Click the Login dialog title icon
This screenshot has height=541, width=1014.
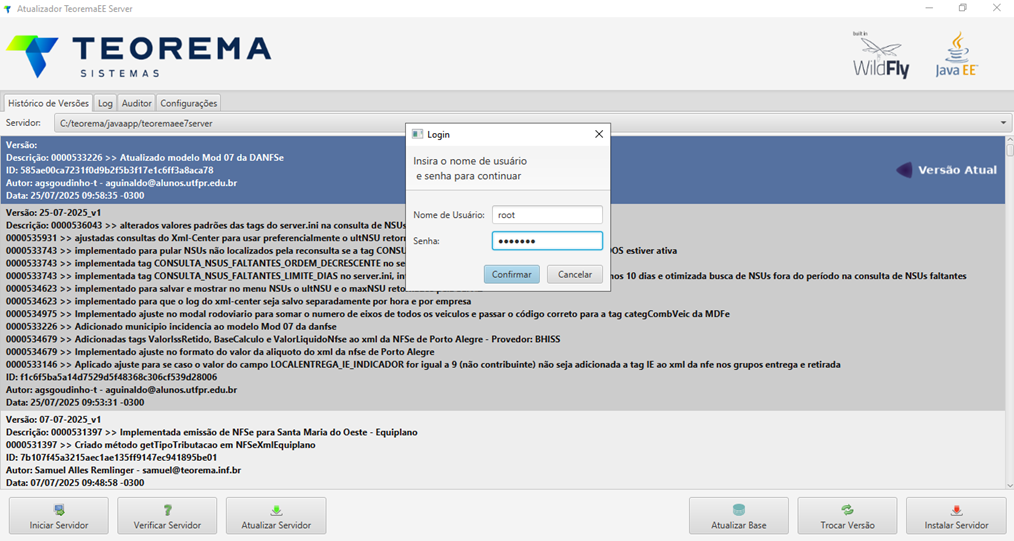coord(417,134)
